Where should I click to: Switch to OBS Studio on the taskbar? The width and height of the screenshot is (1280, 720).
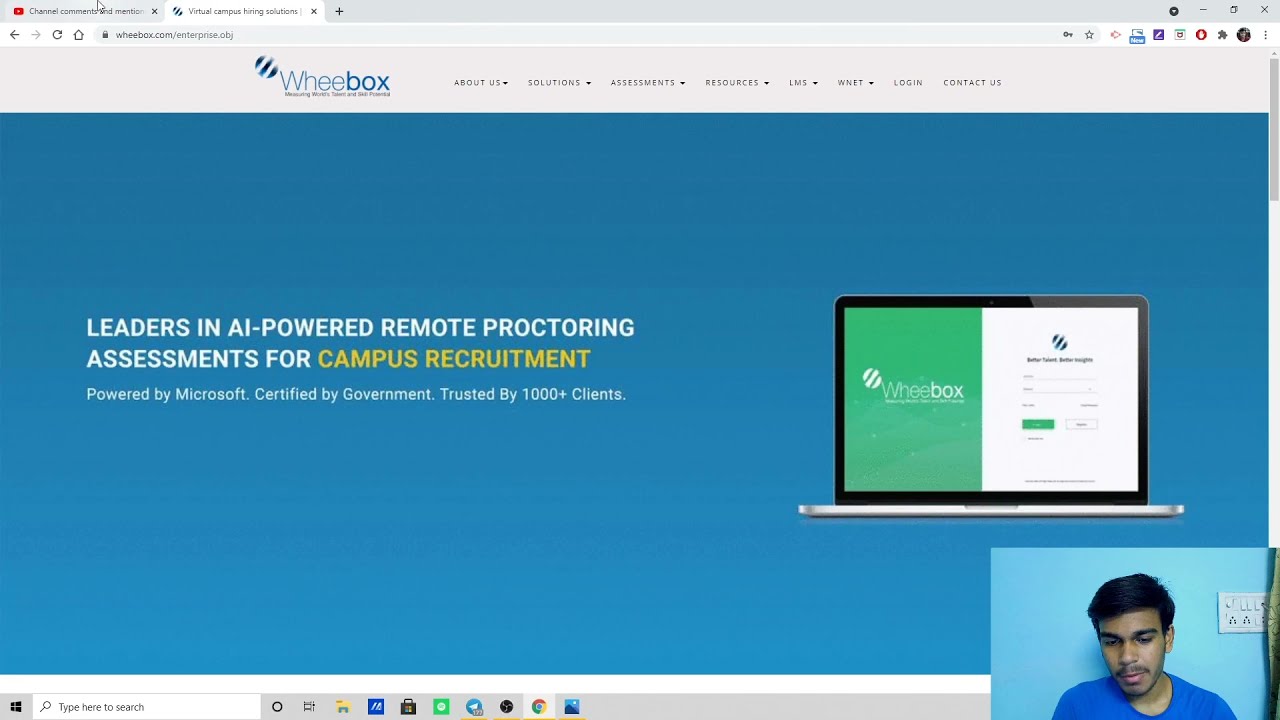pos(506,707)
